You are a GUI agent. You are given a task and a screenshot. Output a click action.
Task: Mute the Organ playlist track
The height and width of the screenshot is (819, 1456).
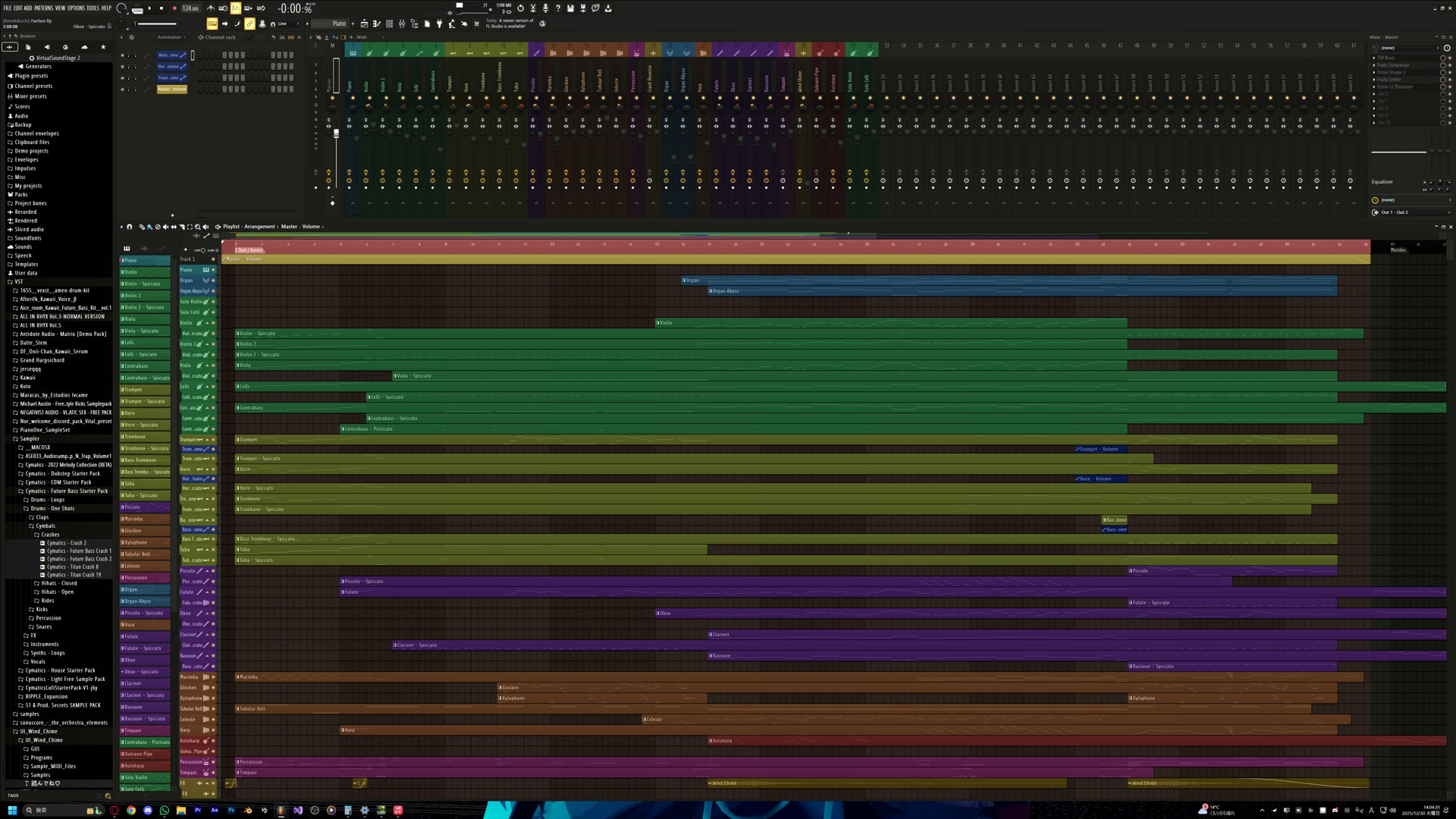point(213,281)
